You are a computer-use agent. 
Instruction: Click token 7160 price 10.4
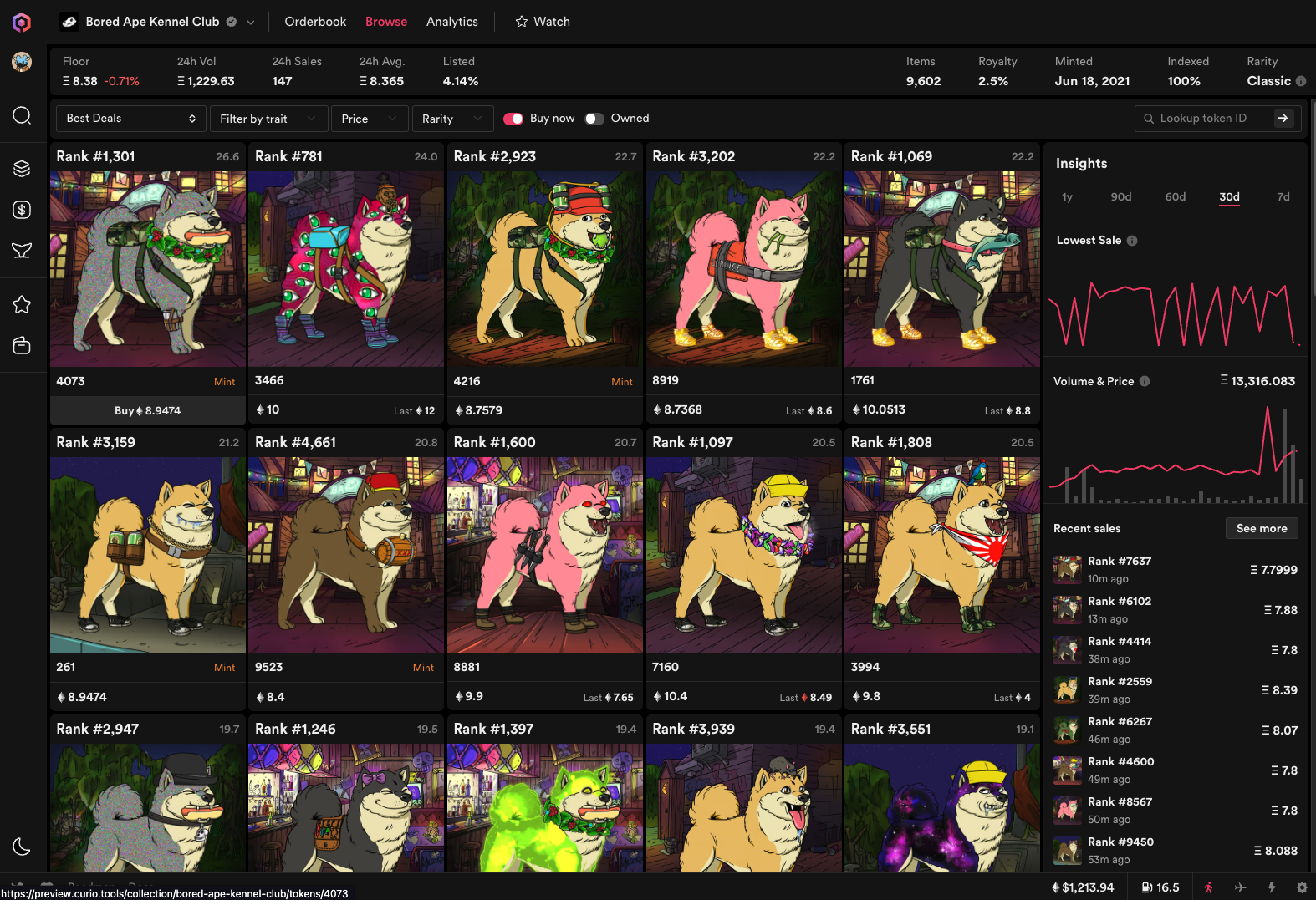tap(670, 696)
